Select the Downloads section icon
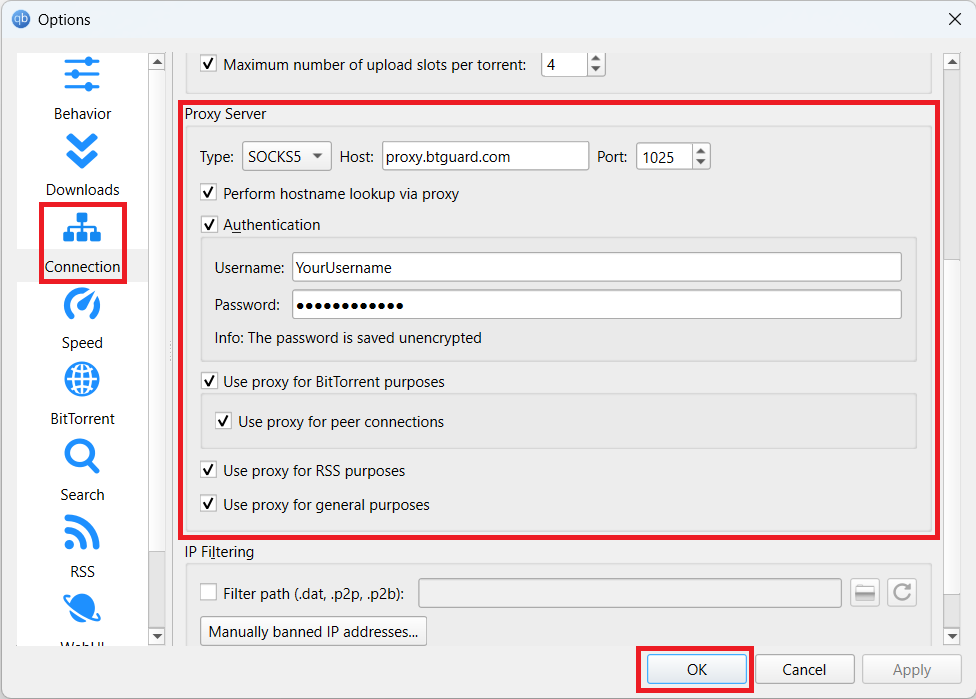 coord(82,153)
